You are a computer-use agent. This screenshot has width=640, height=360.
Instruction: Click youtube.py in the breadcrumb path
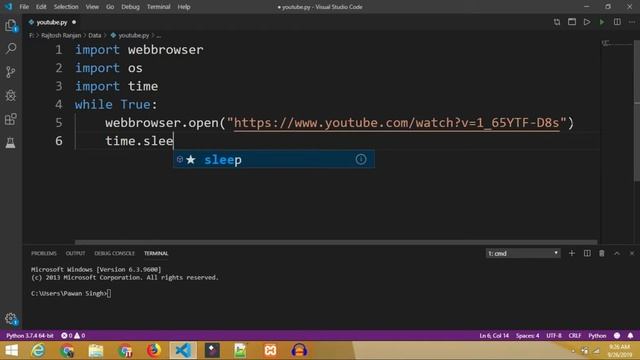[x=133, y=36]
